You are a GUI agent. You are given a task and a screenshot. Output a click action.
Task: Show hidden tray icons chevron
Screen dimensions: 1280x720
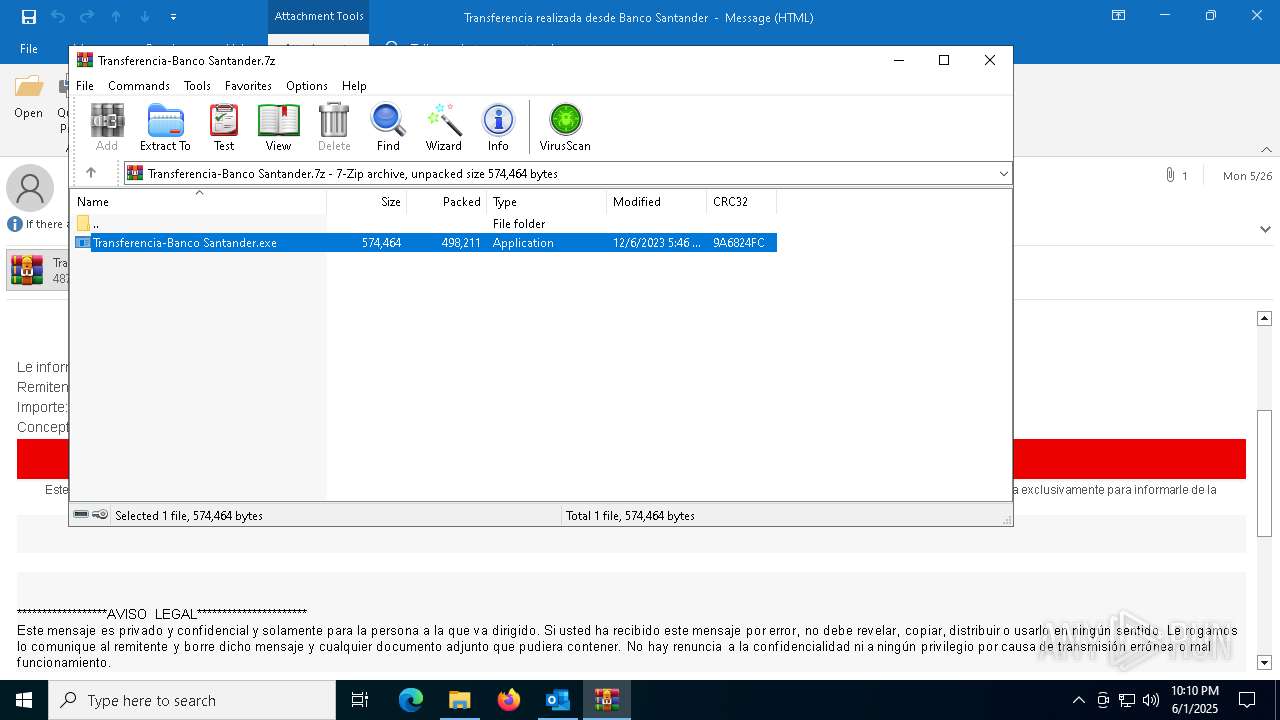point(1078,700)
